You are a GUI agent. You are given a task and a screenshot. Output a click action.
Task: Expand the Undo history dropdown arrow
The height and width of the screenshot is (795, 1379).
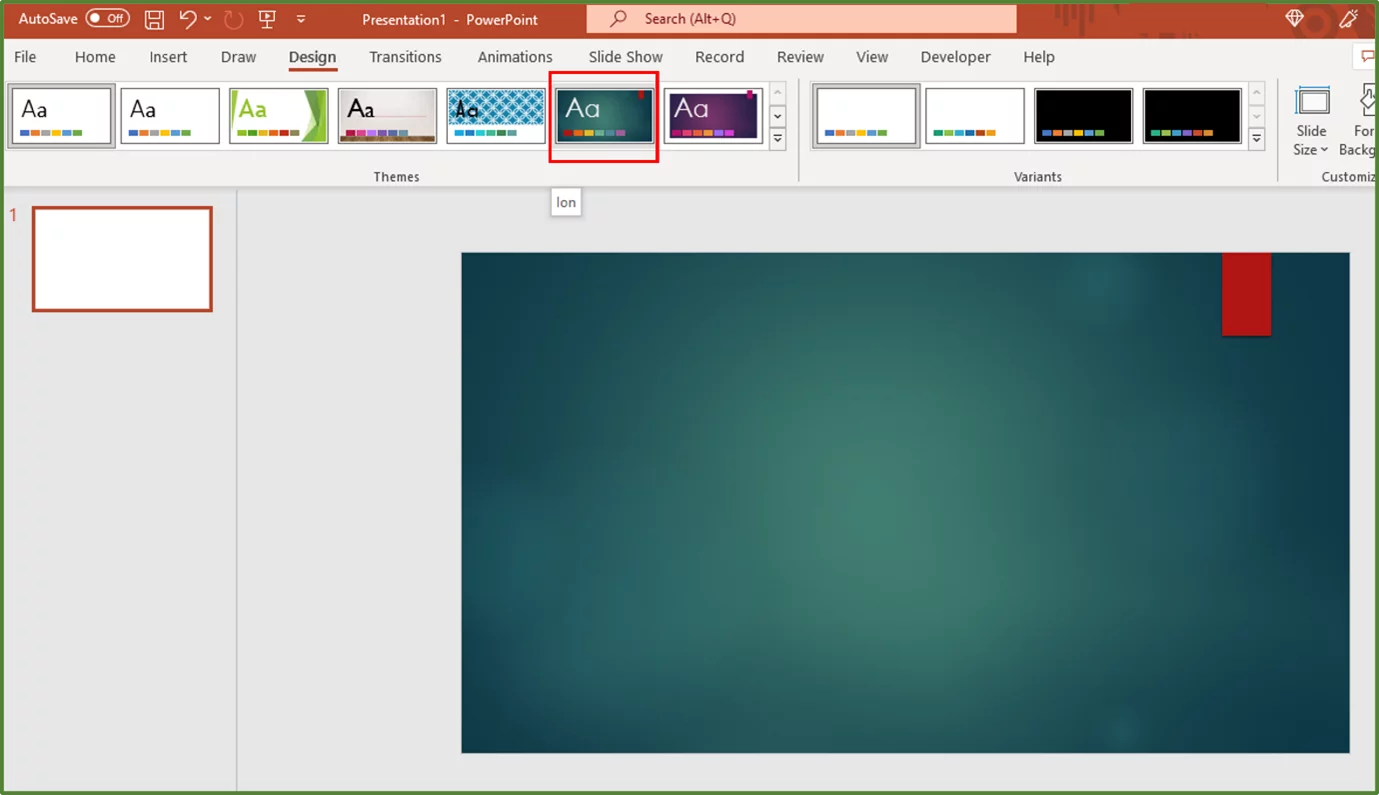point(208,19)
